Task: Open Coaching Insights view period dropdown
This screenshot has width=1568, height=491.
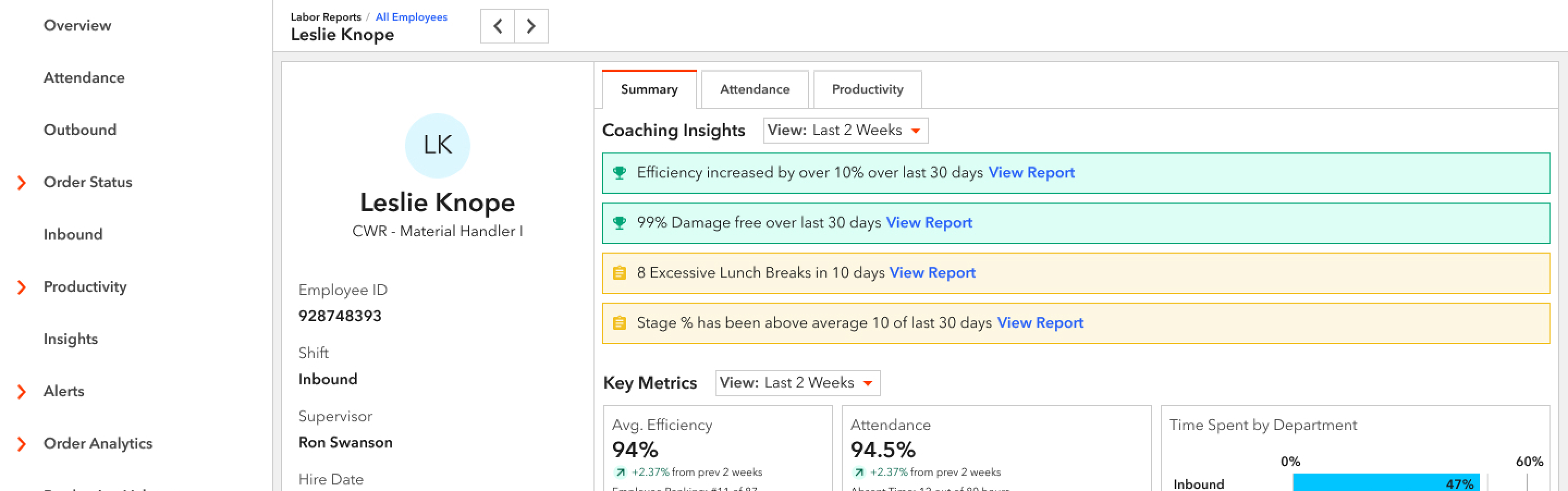Action: point(845,130)
